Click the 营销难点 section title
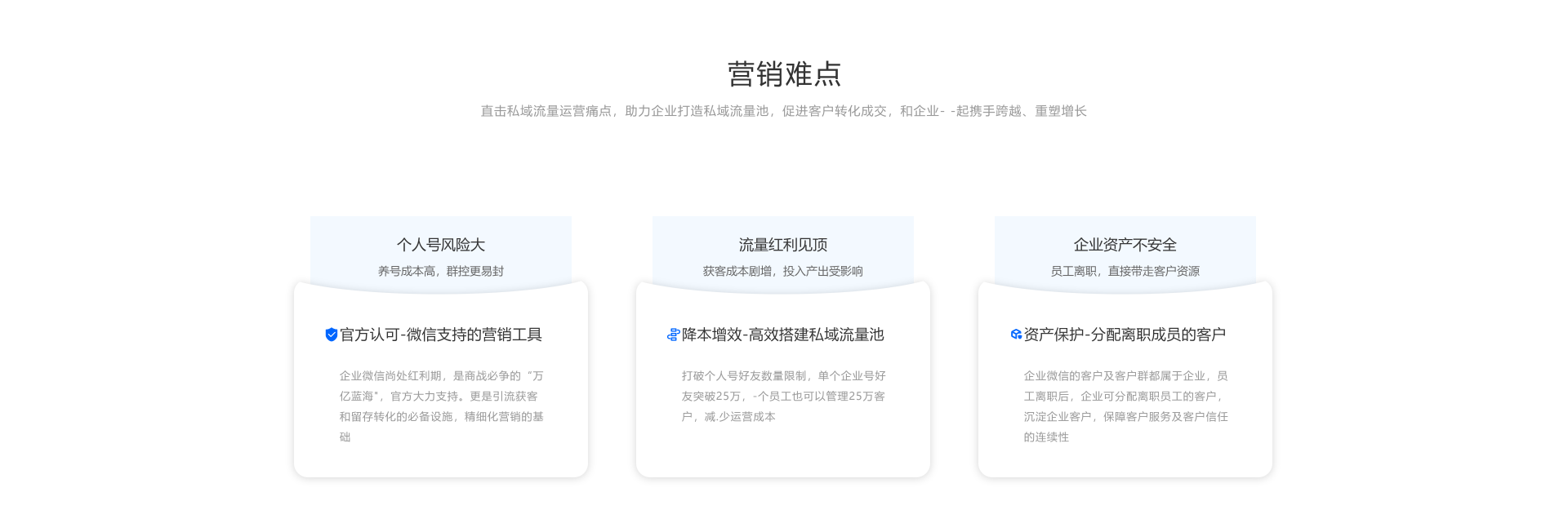 (x=784, y=74)
